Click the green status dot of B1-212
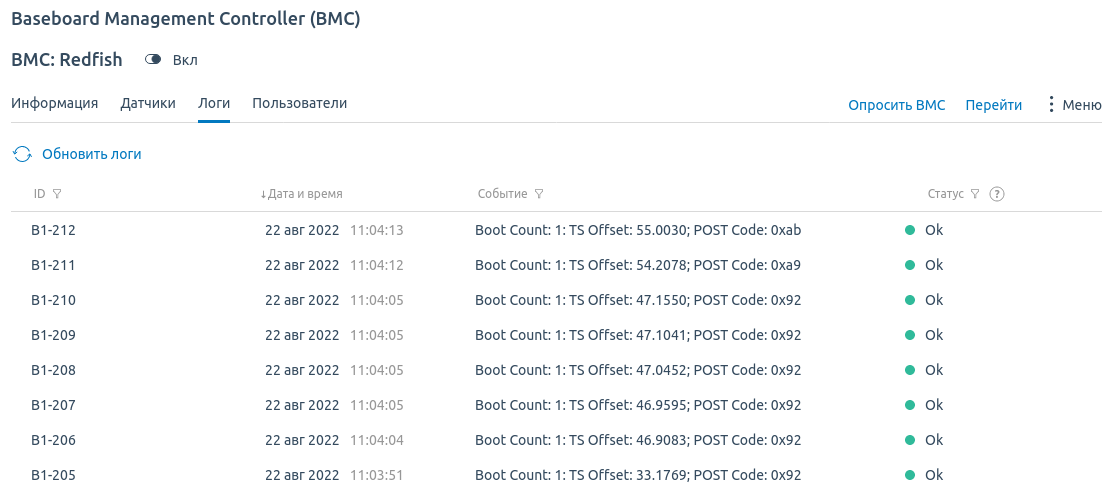 [910, 230]
